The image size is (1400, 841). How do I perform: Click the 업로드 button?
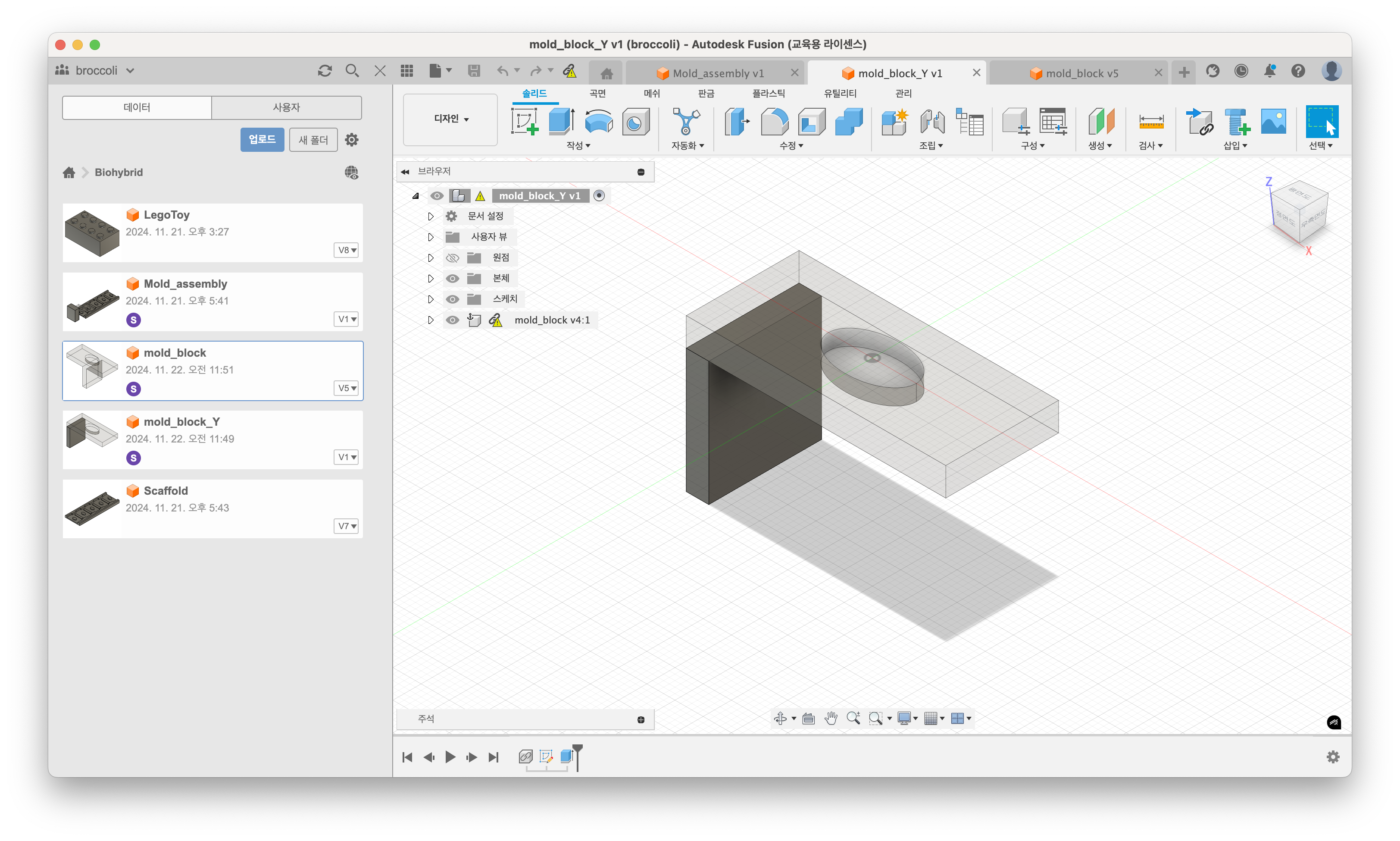tap(262, 139)
